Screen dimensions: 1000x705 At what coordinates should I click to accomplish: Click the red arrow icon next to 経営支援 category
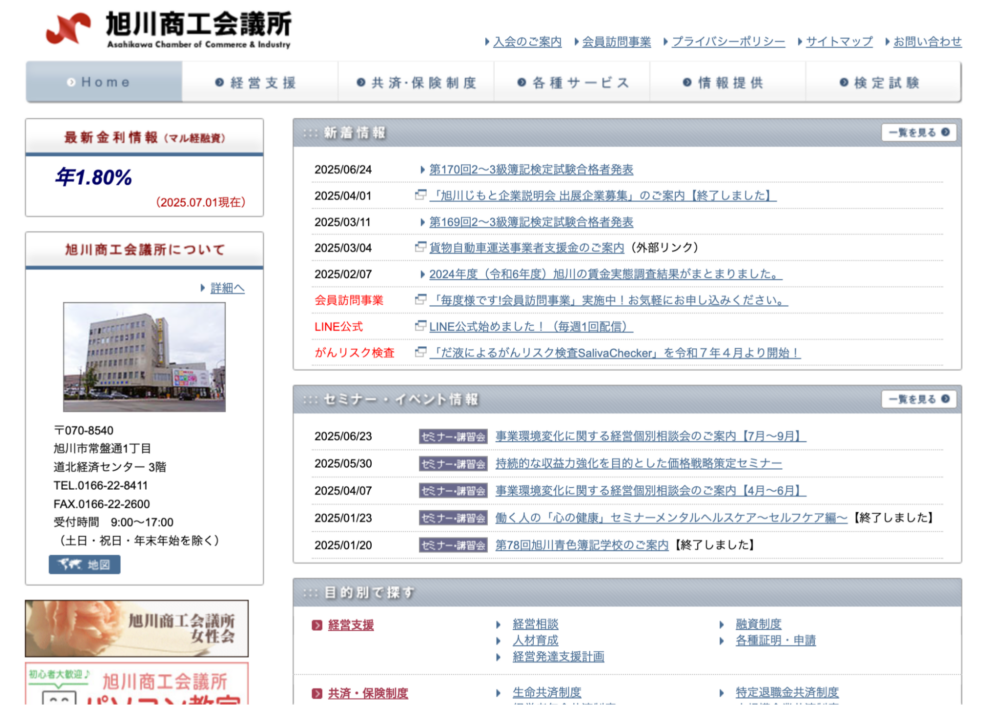(317, 625)
